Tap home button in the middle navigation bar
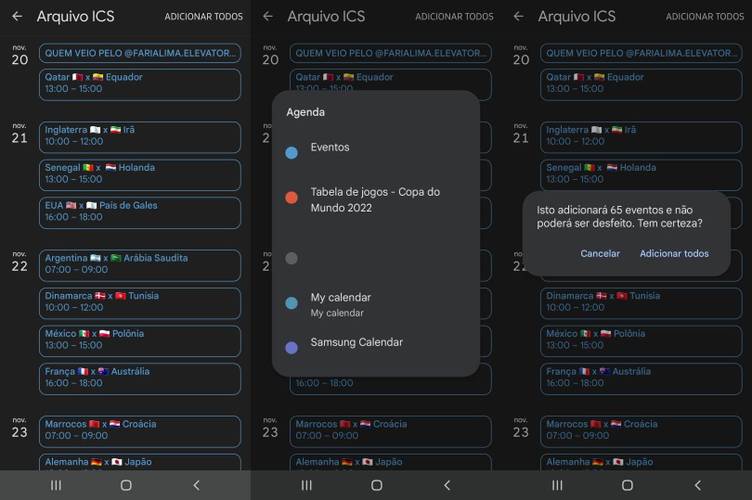This screenshot has height=500, width=752. tap(377, 485)
